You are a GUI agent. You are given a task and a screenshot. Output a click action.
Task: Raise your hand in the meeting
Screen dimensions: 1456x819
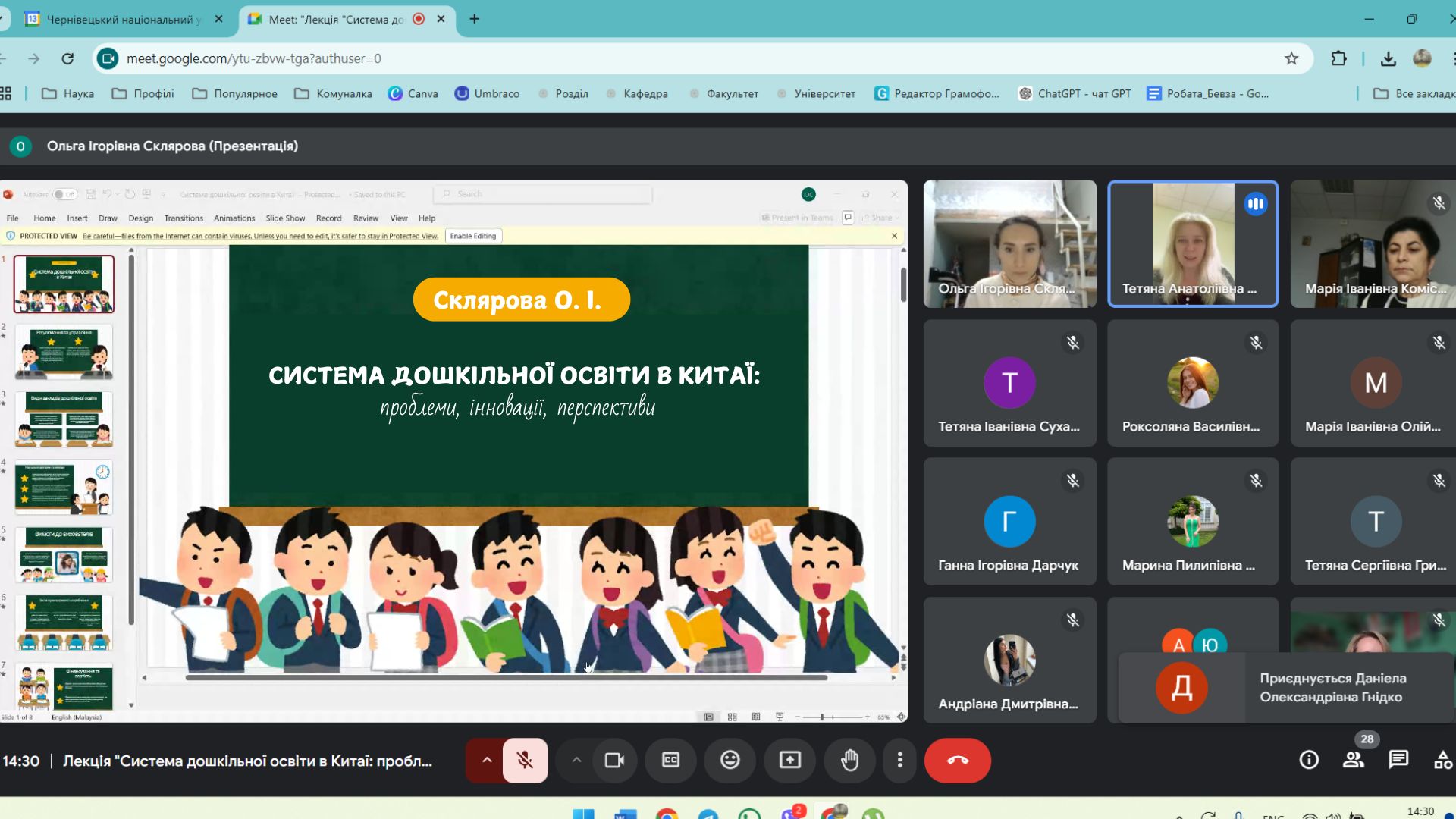tap(849, 760)
